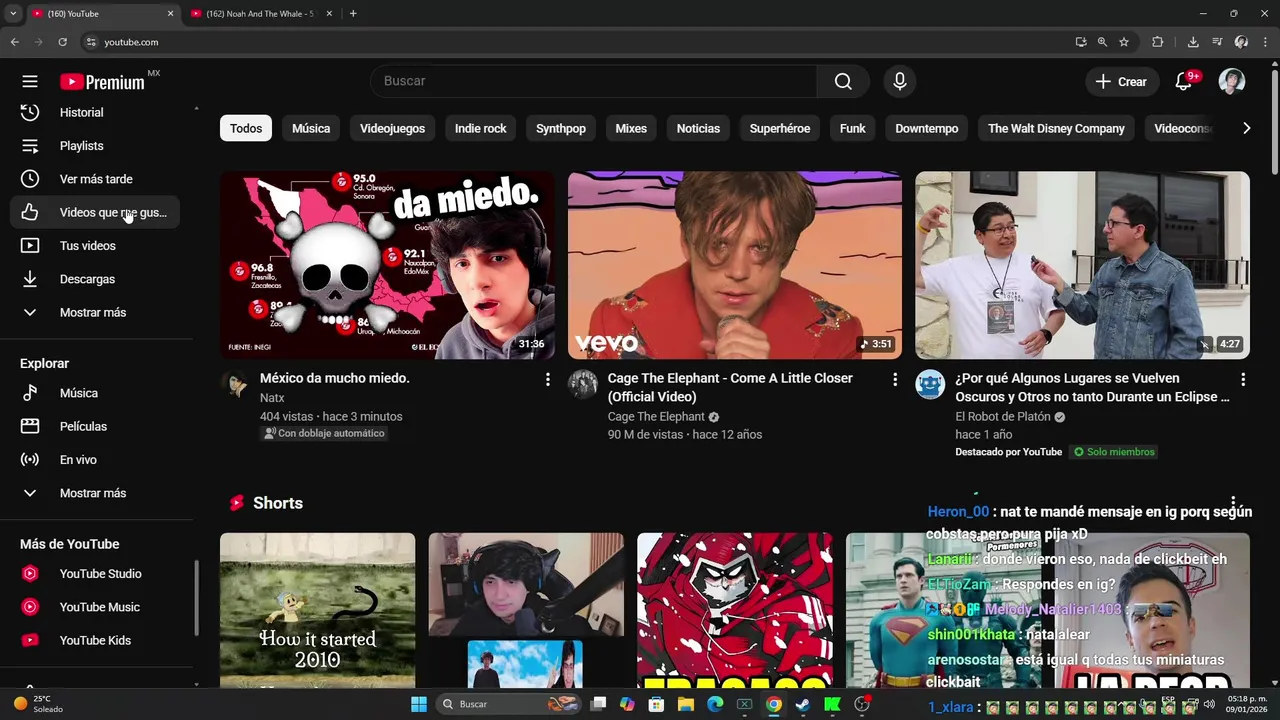Switch to Noah And The Whale tab

[260, 14]
